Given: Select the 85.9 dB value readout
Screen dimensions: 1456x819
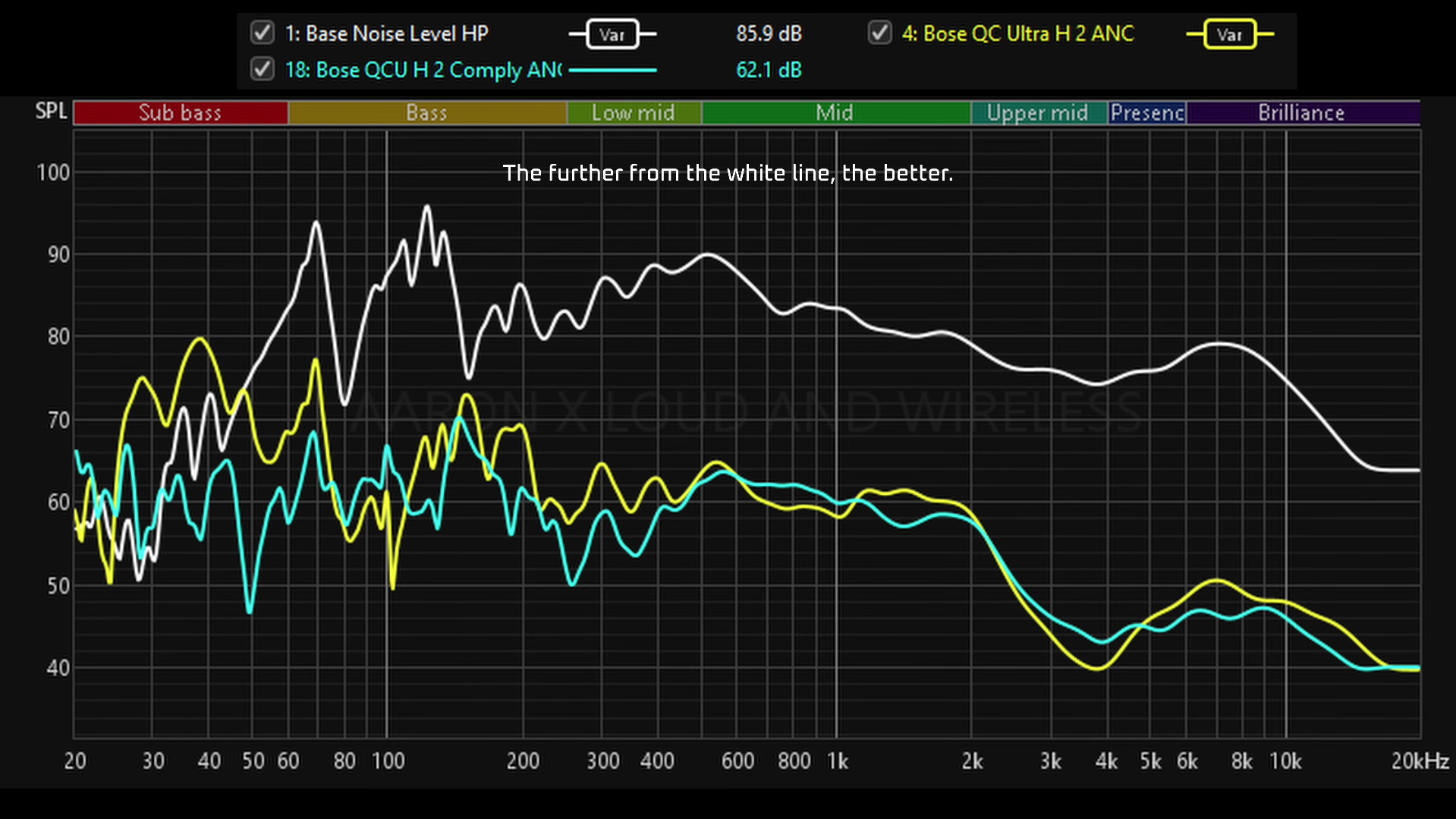Looking at the screenshot, I should [x=769, y=33].
